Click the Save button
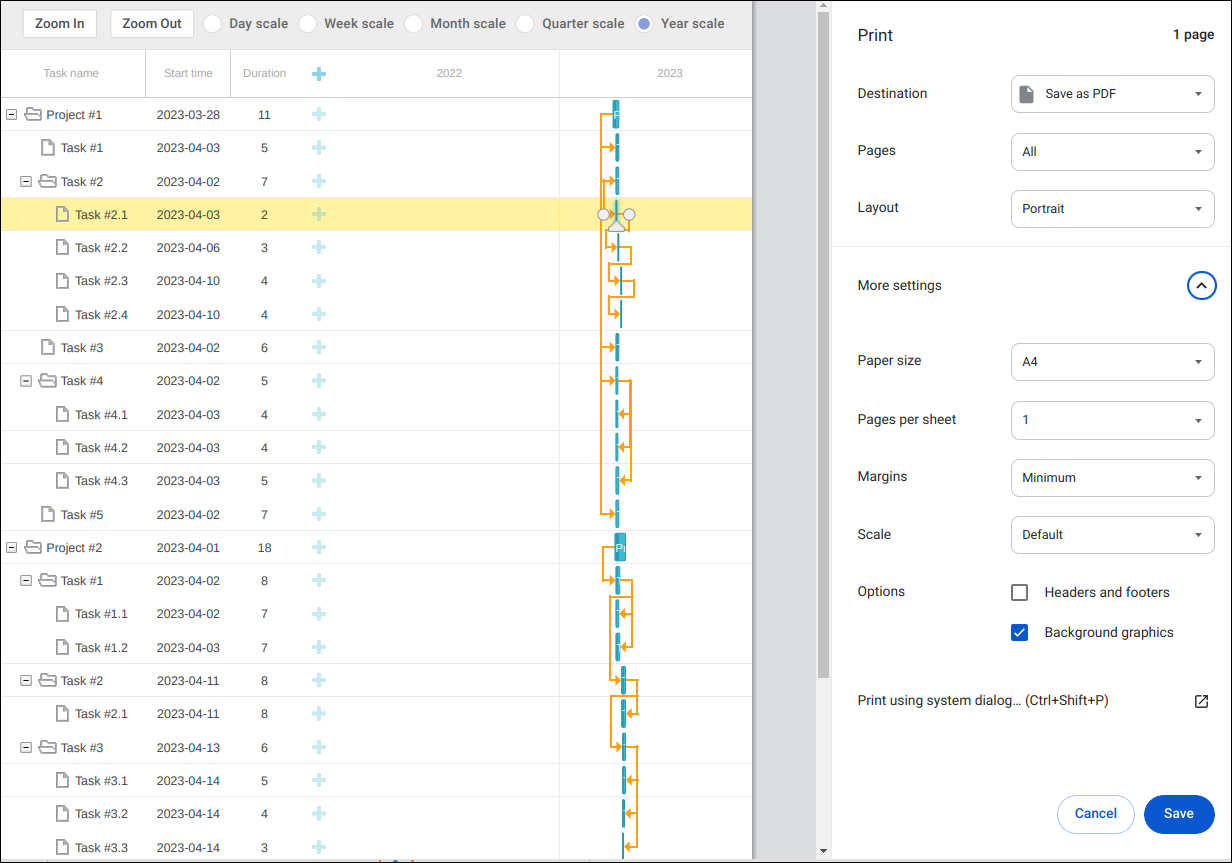The height and width of the screenshot is (863, 1232). point(1179,814)
